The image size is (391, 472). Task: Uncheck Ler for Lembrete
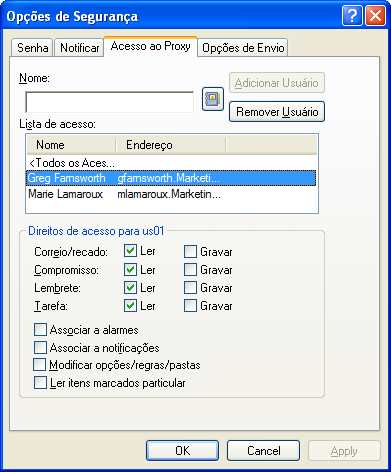(x=130, y=287)
